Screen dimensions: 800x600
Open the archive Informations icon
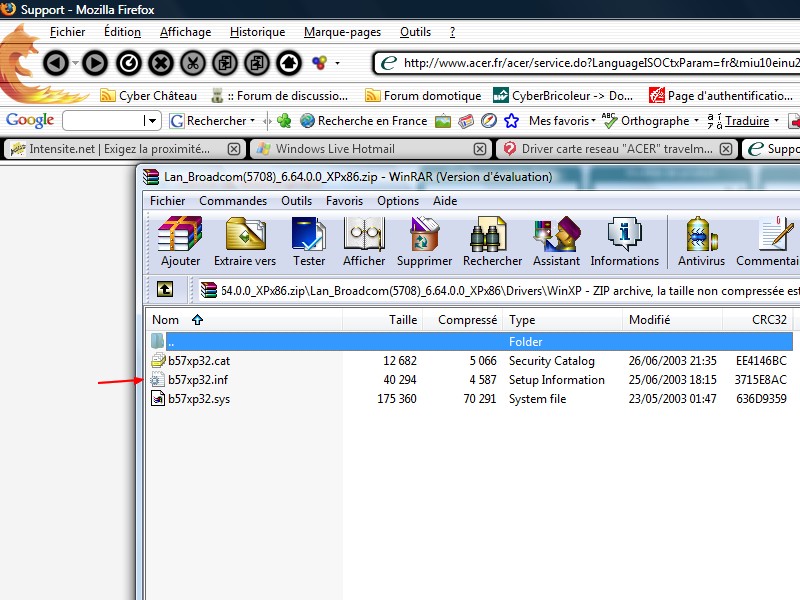(624, 242)
